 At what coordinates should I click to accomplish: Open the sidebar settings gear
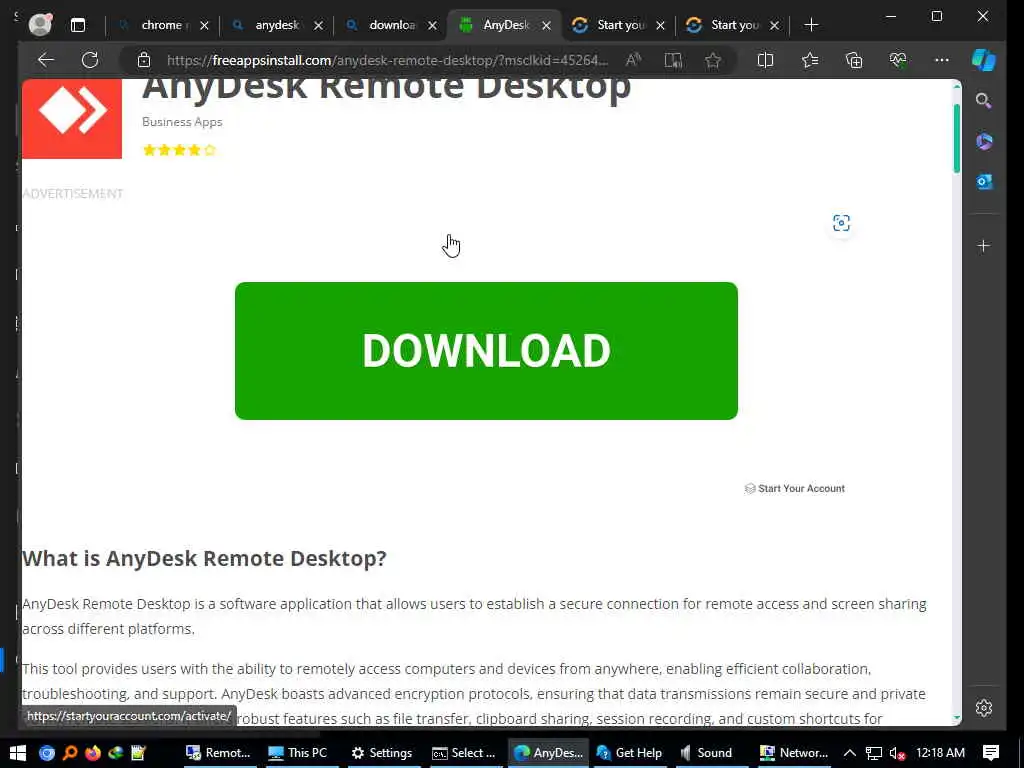pos(984,707)
